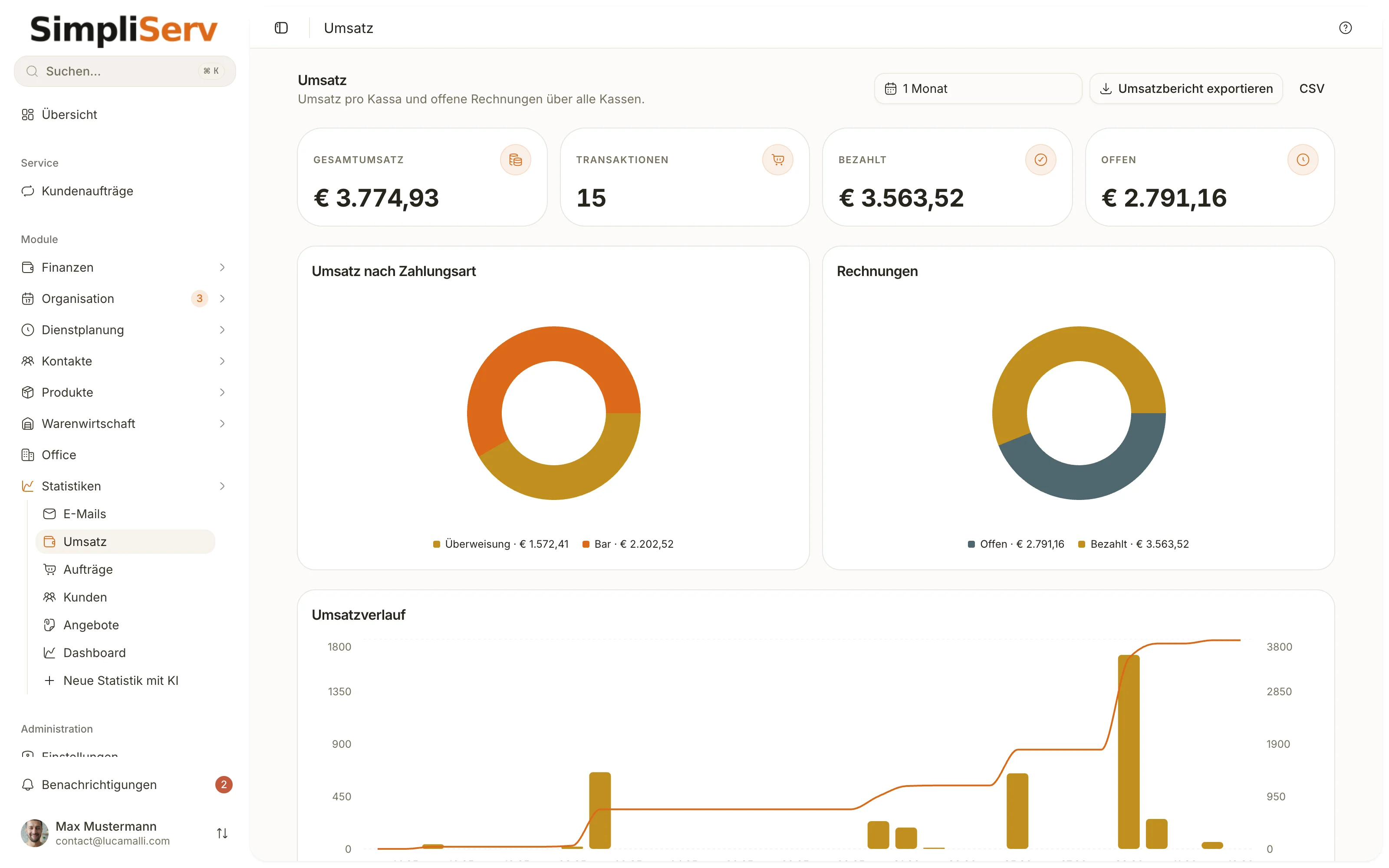The height and width of the screenshot is (868, 1389).
Task: Open Benachrichtigungen
Action: click(x=125, y=785)
